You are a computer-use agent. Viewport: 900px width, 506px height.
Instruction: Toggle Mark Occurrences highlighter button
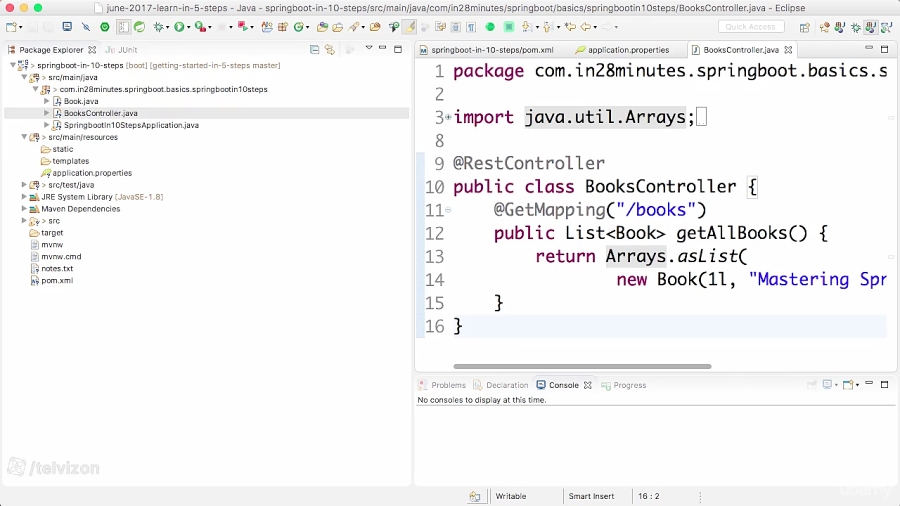click(x=409, y=27)
